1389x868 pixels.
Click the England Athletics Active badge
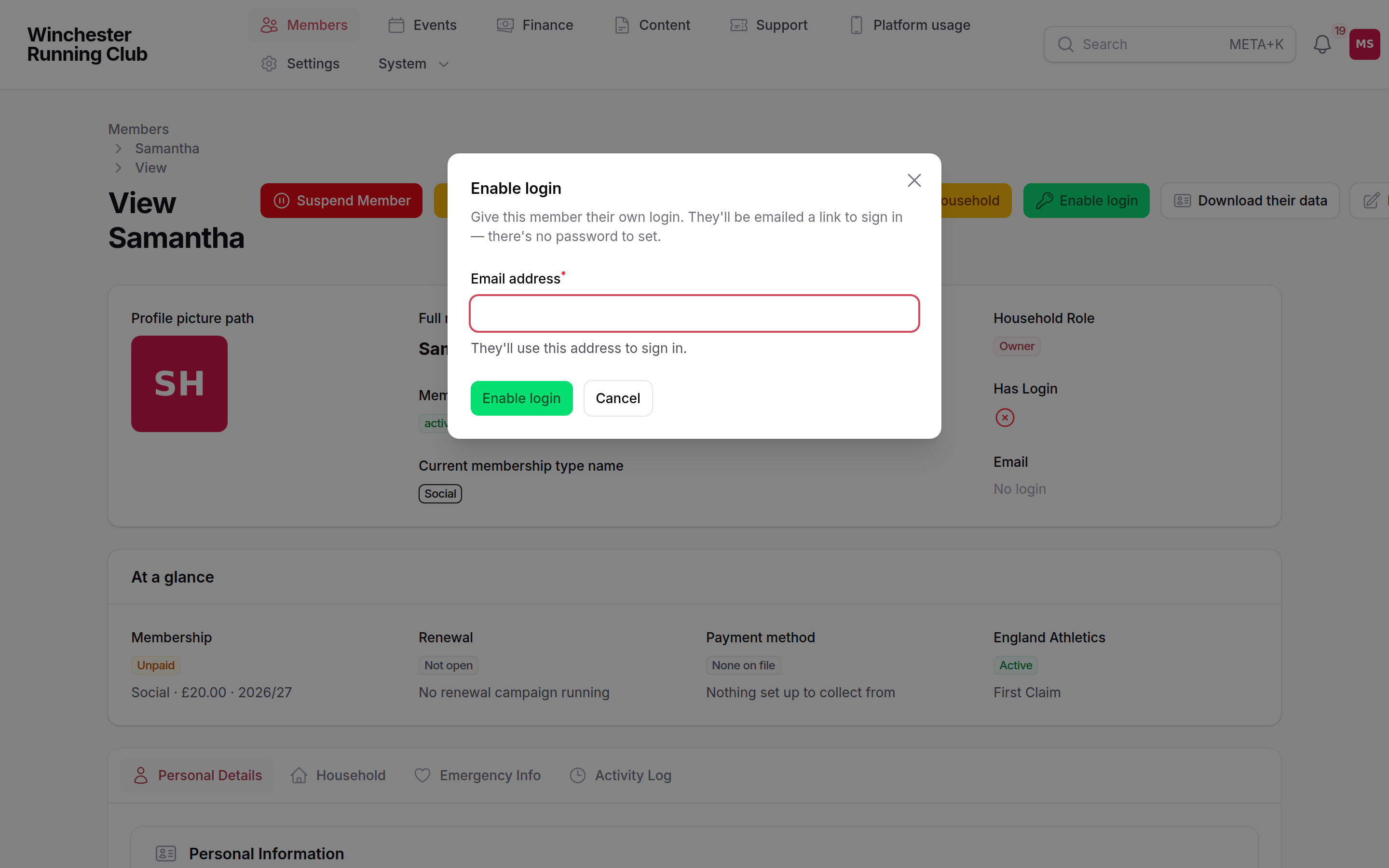(1015, 665)
